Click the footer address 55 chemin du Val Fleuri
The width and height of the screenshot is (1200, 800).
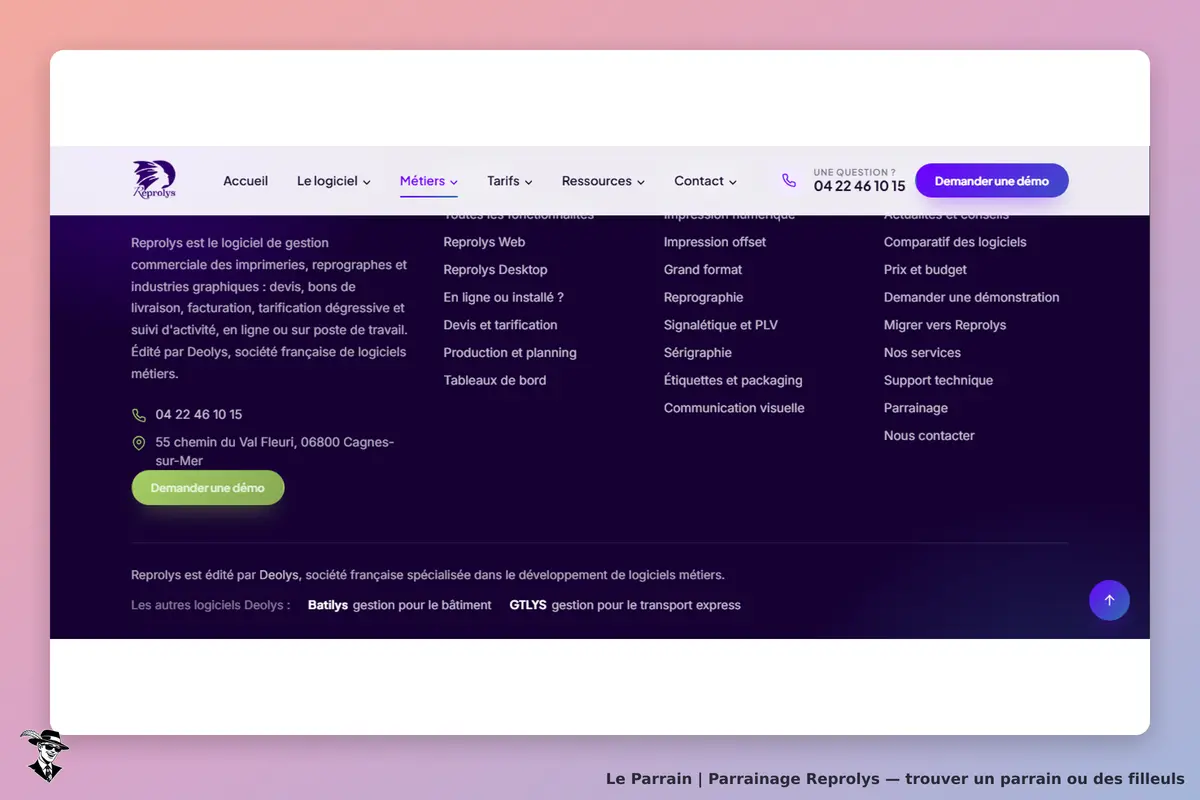click(275, 452)
